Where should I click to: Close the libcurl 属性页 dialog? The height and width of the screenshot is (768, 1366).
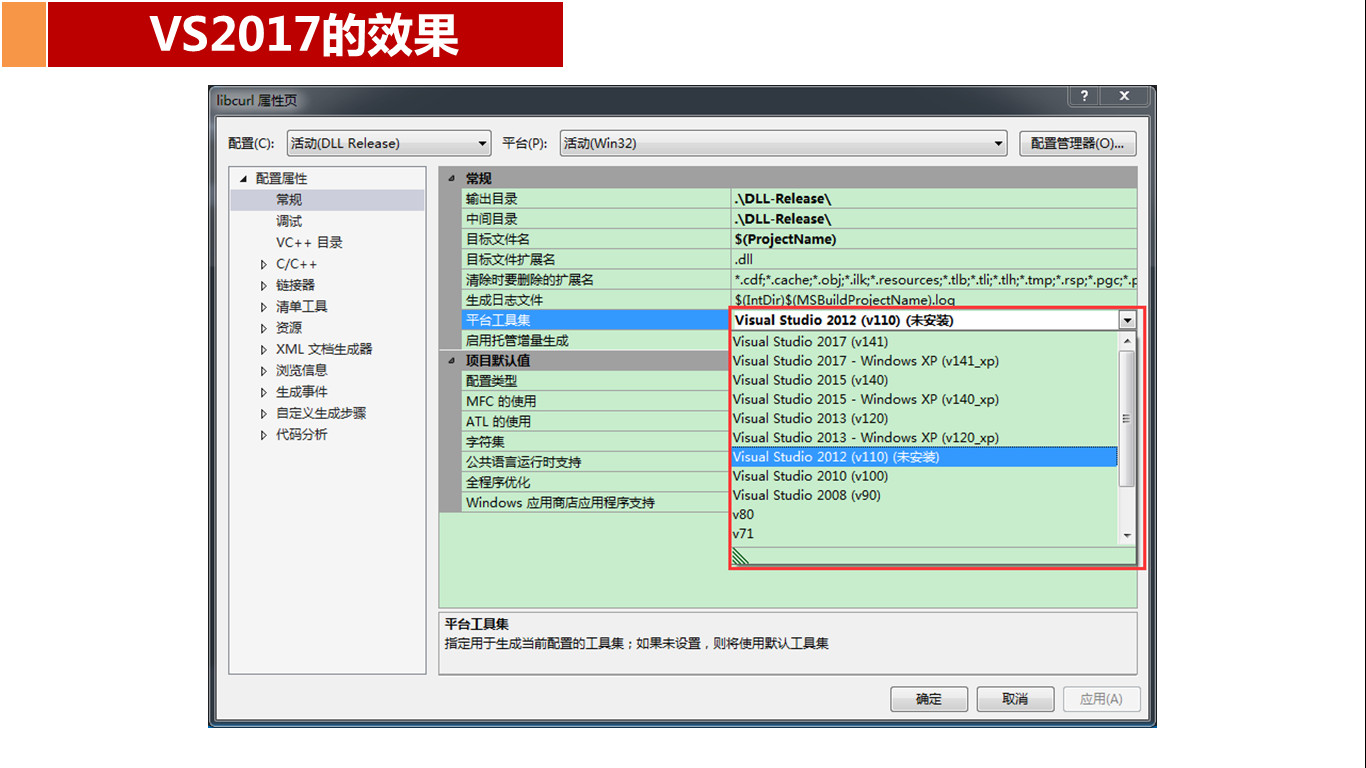click(x=1124, y=96)
